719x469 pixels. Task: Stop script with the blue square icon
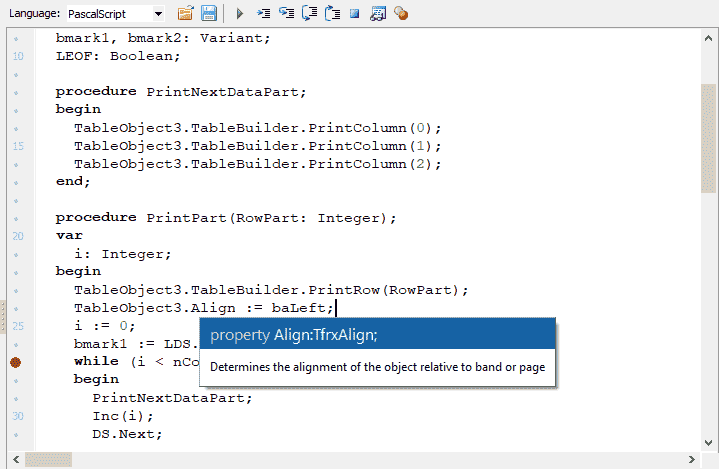click(x=354, y=14)
